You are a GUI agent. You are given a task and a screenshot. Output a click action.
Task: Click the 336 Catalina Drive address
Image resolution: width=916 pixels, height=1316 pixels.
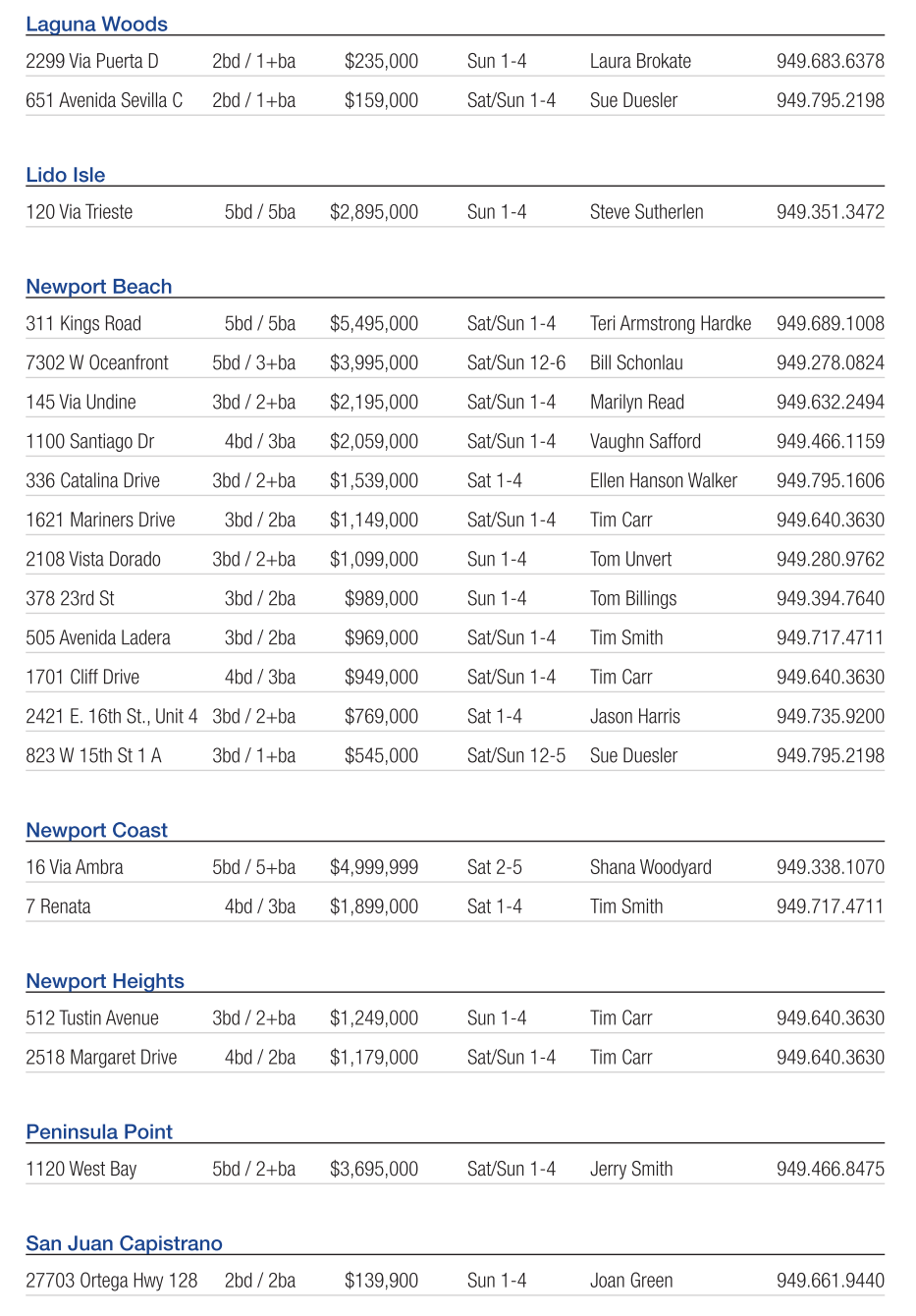click(x=92, y=481)
